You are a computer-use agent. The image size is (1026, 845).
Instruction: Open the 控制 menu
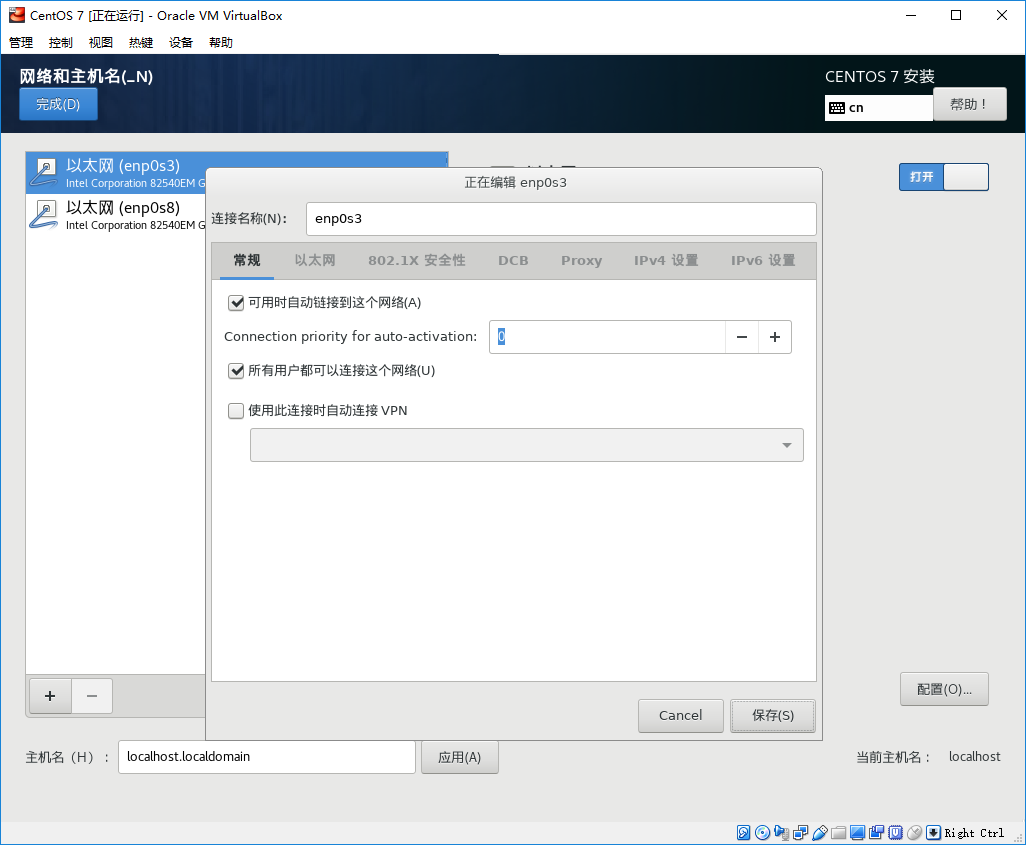pos(61,43)
